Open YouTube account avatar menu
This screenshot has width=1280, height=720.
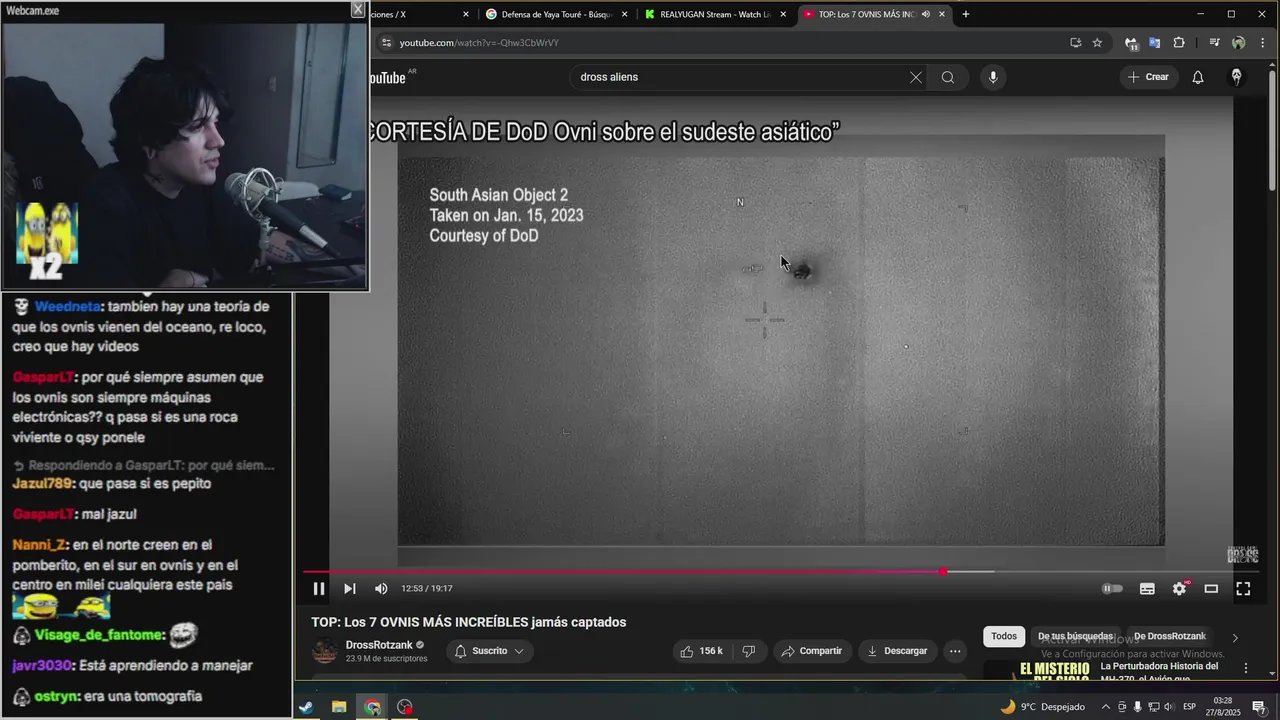click(x=1237, y=77)
